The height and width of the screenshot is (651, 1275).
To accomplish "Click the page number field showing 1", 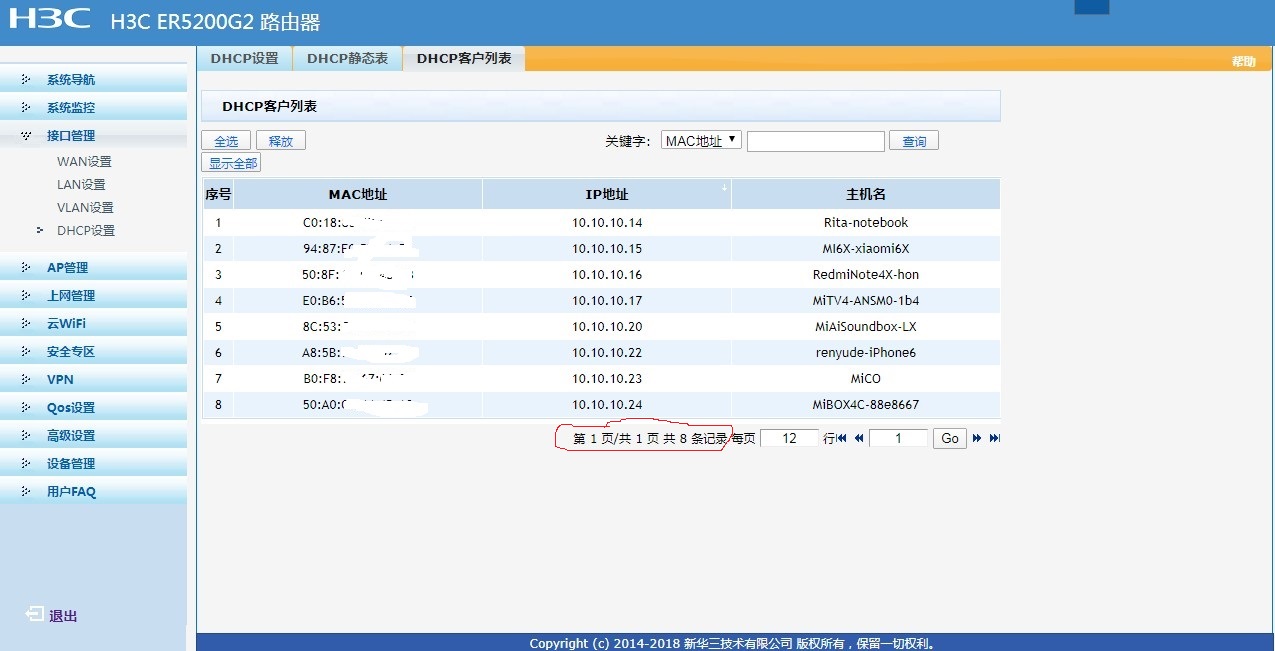I will pos(898,438).
